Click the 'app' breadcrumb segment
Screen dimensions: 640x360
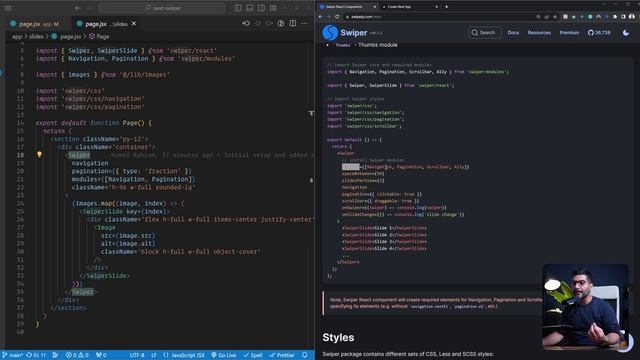tap(17, 36)
